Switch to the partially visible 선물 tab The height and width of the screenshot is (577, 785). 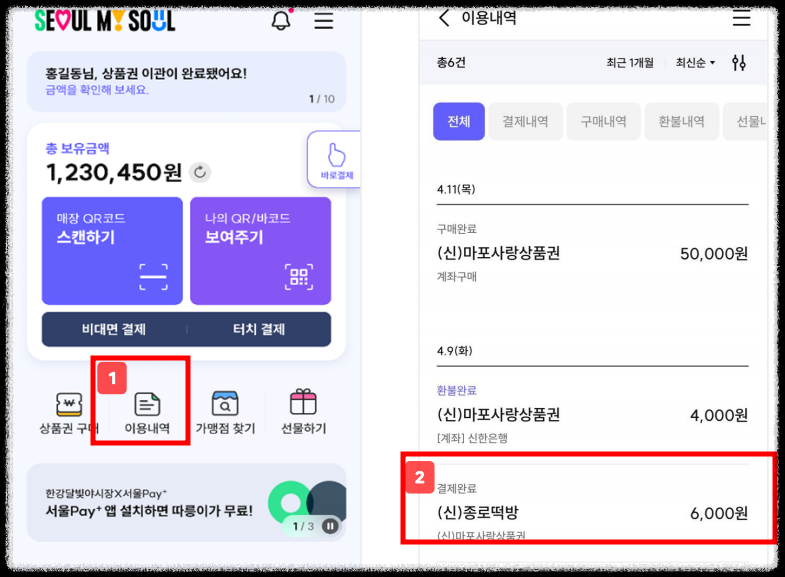pyautogui.click(x=745, y=122)
